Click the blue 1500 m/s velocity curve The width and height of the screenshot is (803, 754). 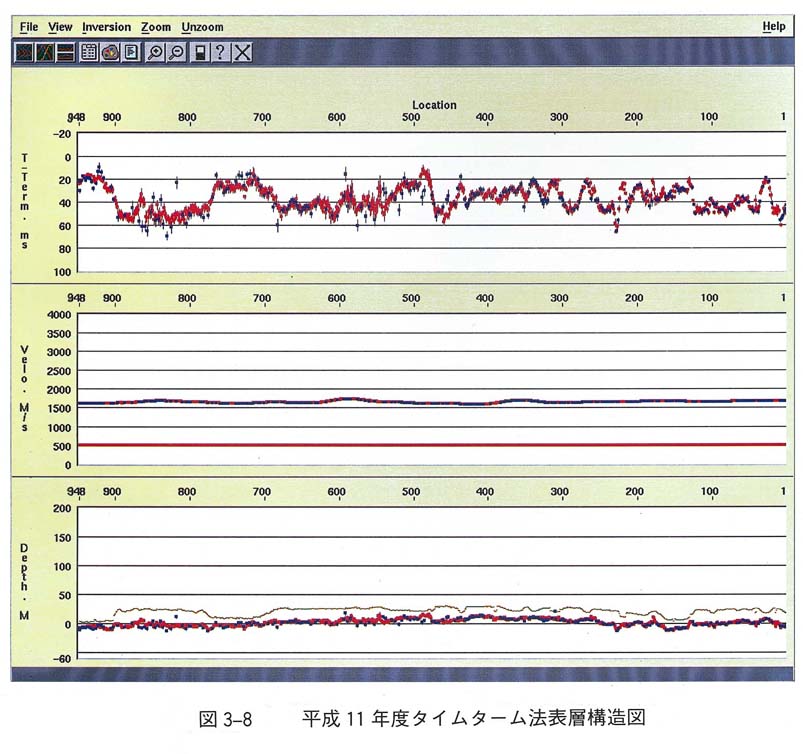[x=431, y=402]
